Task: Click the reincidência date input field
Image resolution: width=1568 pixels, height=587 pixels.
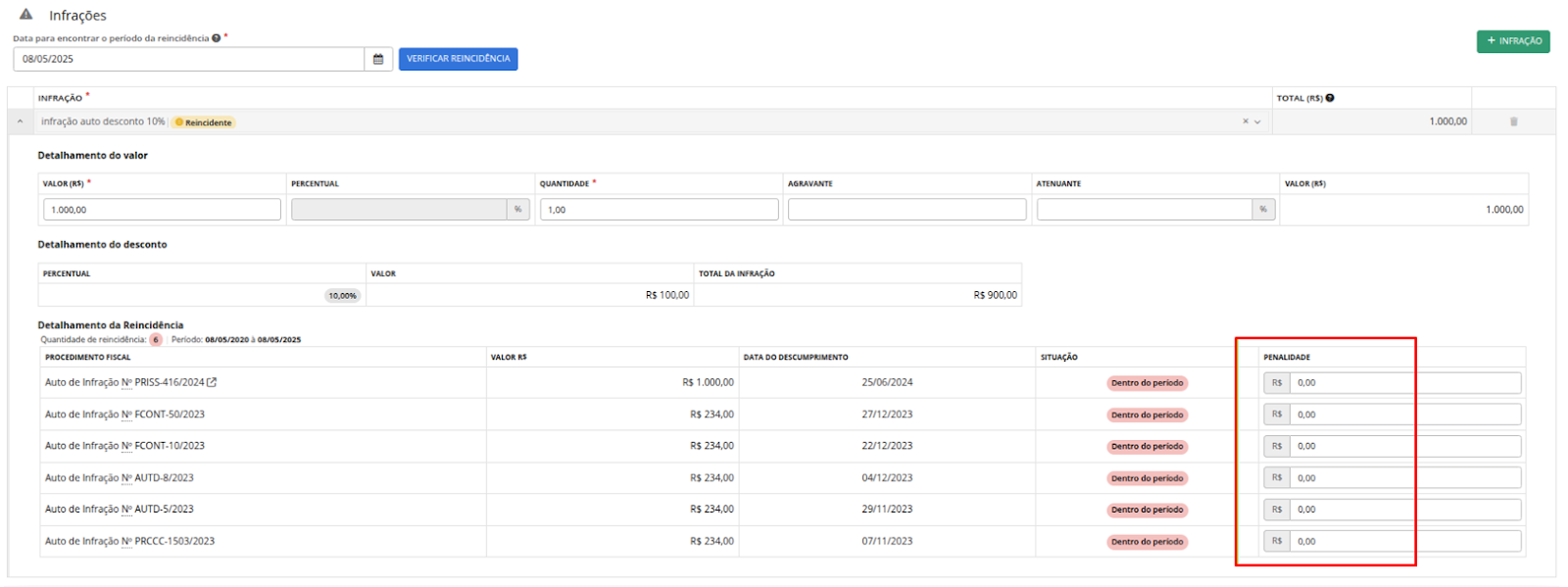Action: pyautogui.click(x=189, y=59)
